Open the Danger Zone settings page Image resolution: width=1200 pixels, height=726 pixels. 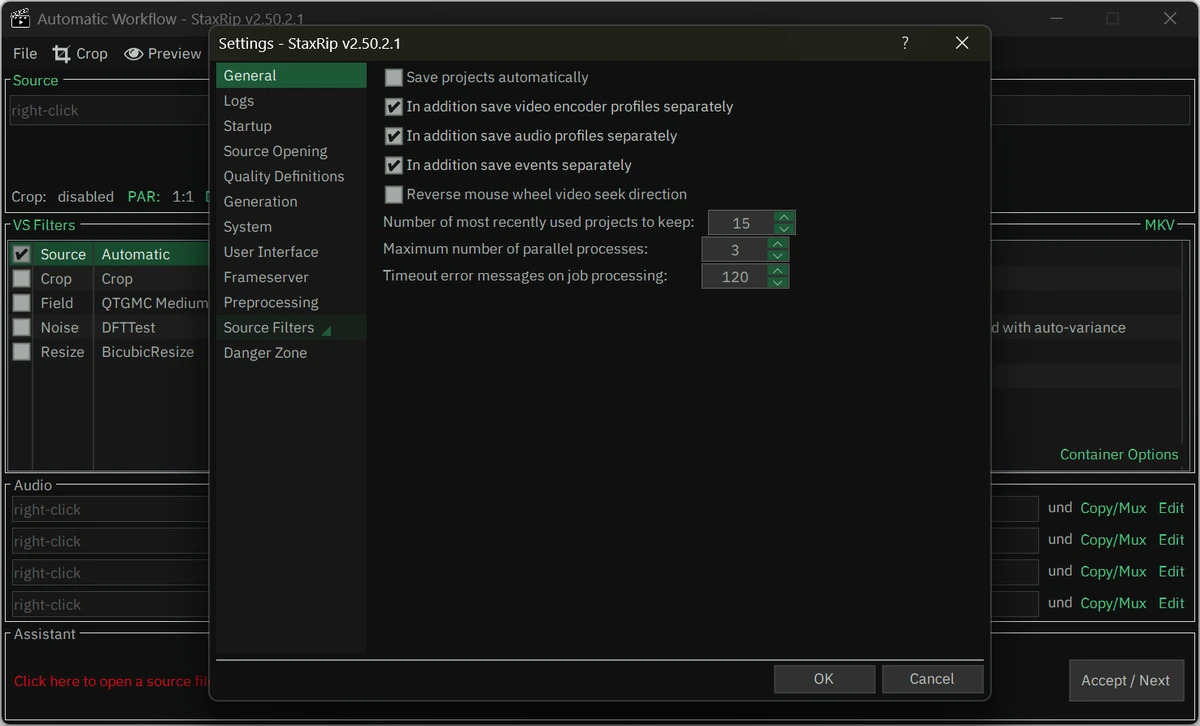[x=291, y=353]
